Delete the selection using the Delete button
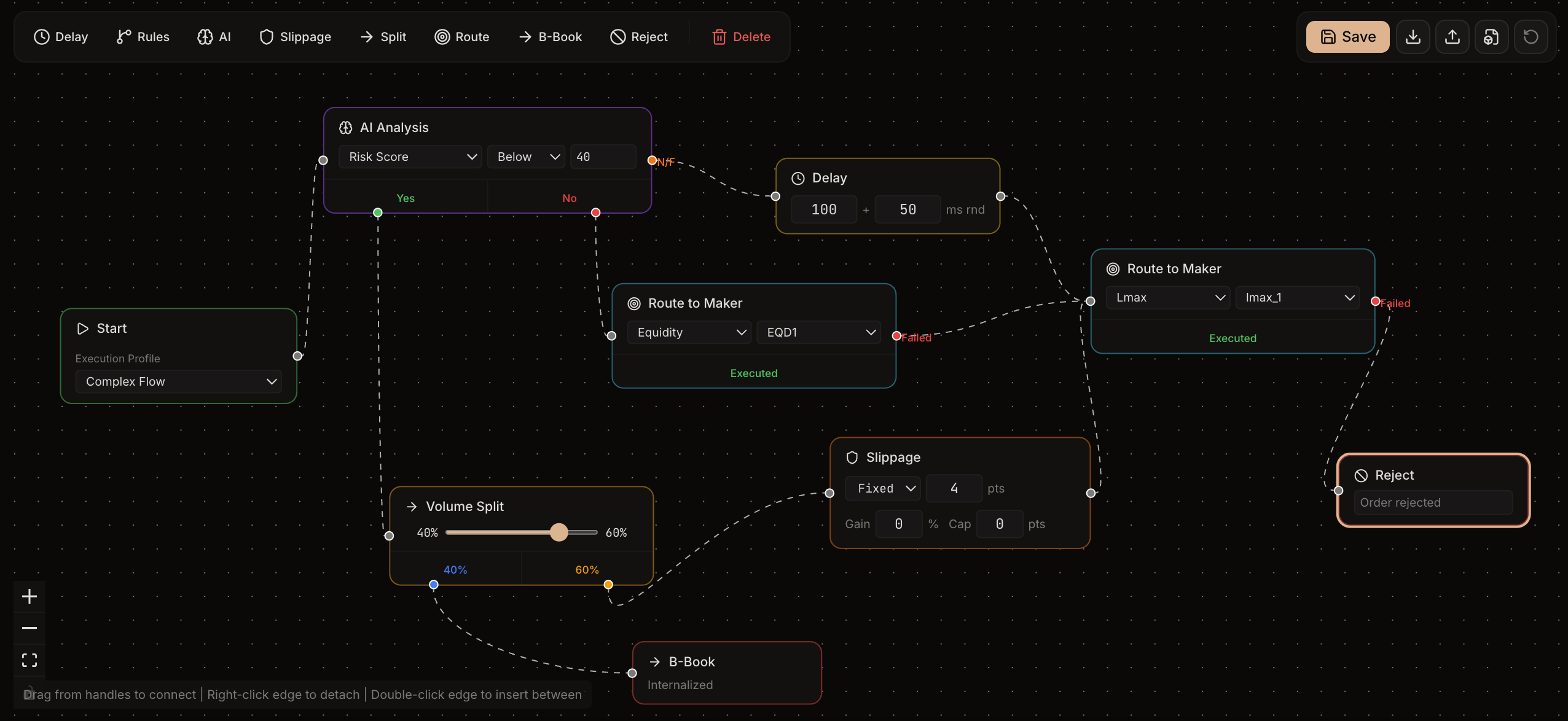Viewport: 1568px width, 721px height. 740,37
